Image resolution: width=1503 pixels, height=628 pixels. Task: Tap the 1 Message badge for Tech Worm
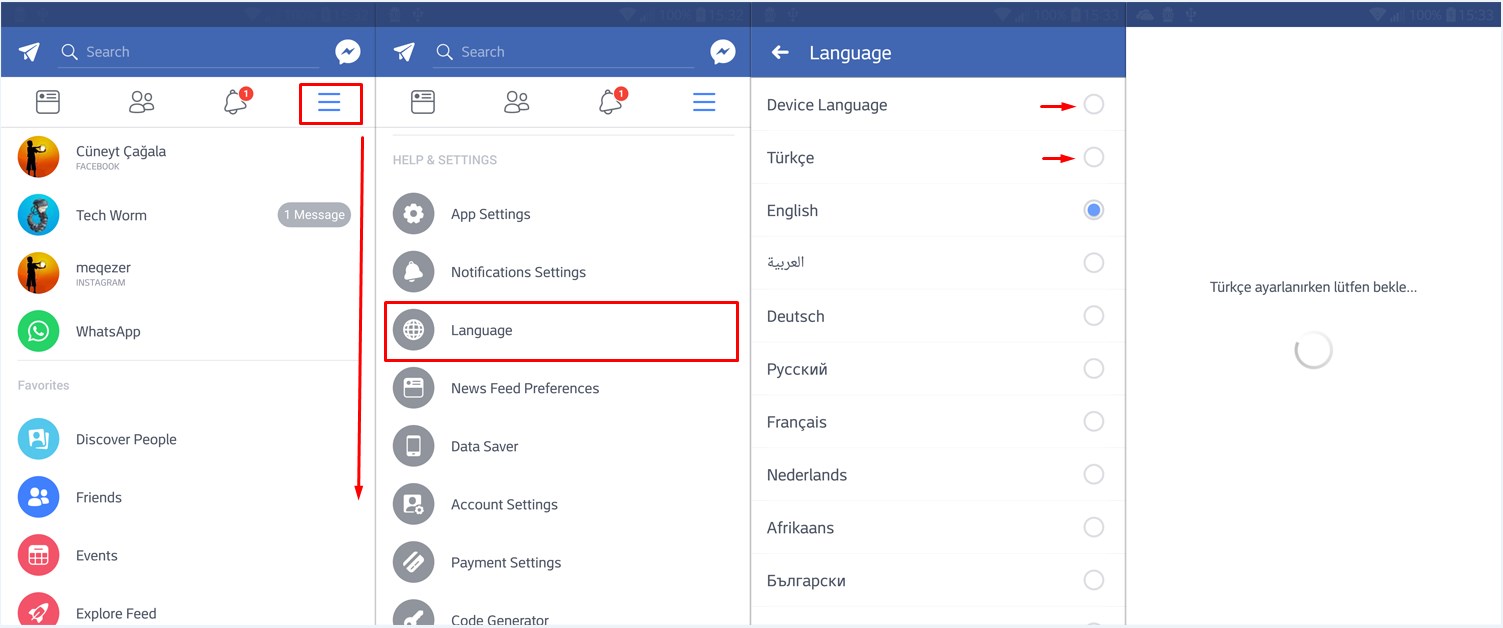coord(314,215)
